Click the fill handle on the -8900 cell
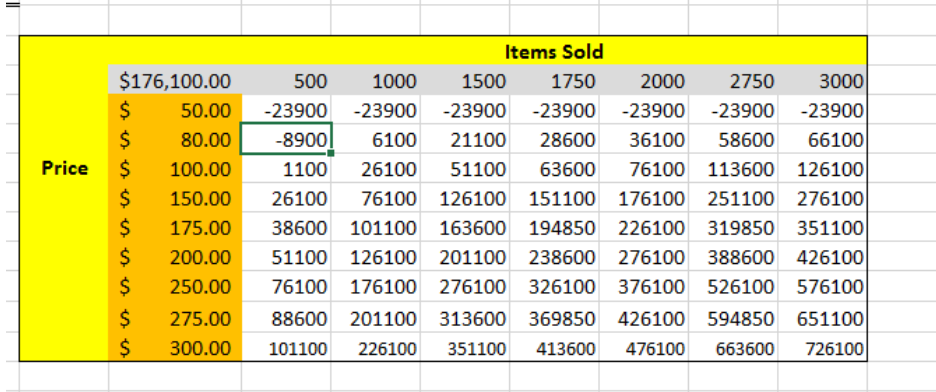Image resolution: width=936 pixels, height=392 pixels. click(x=331, y=153)
